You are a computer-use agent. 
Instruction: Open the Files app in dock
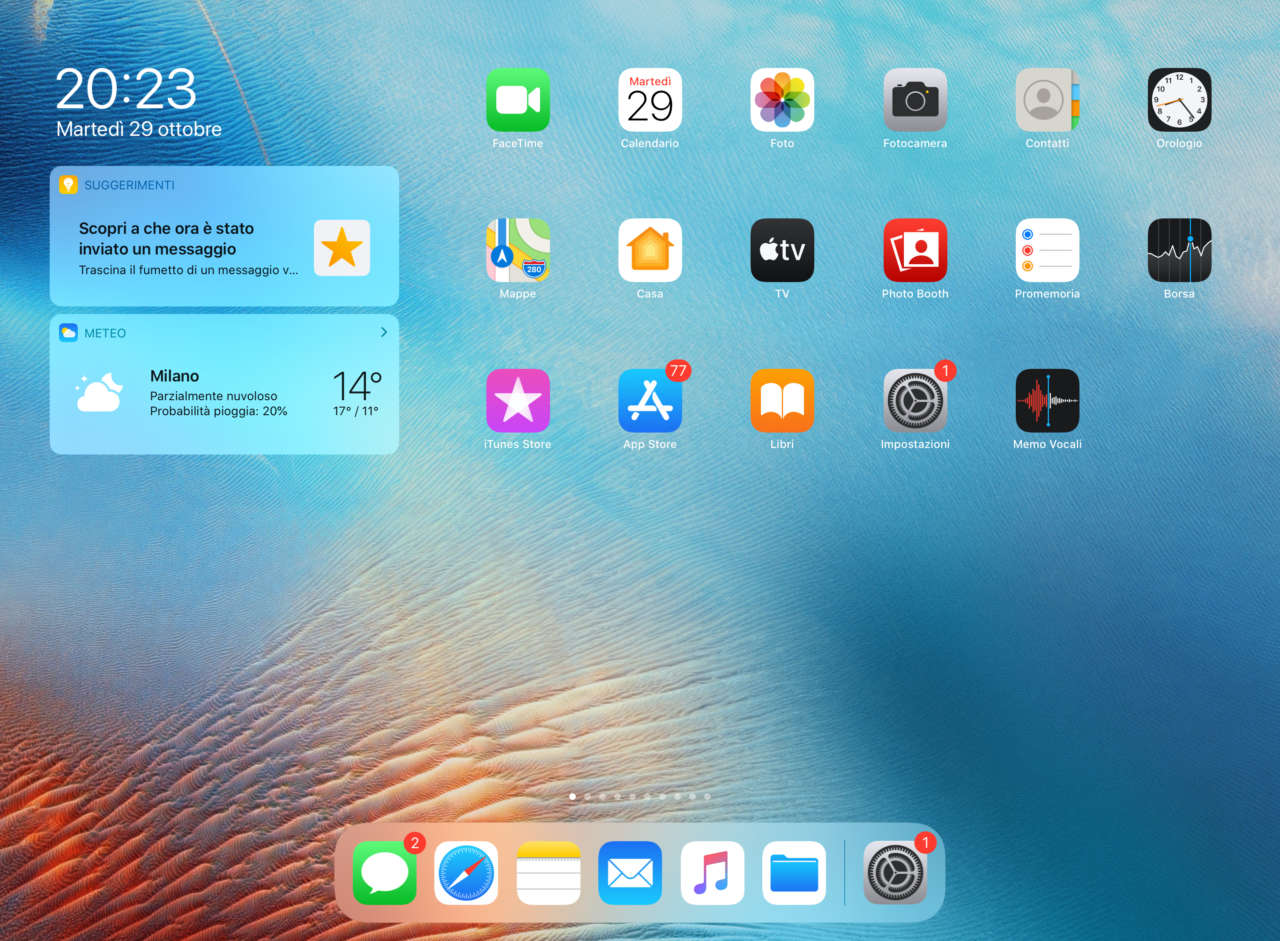click(x=794, y=873)
